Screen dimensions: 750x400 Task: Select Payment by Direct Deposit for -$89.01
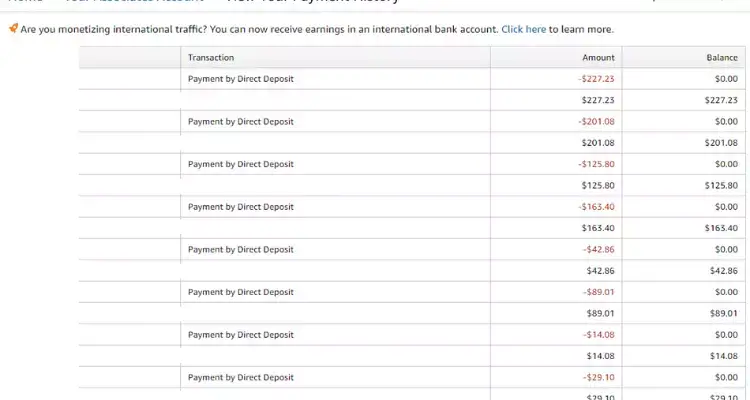click(x=241, y=292)
